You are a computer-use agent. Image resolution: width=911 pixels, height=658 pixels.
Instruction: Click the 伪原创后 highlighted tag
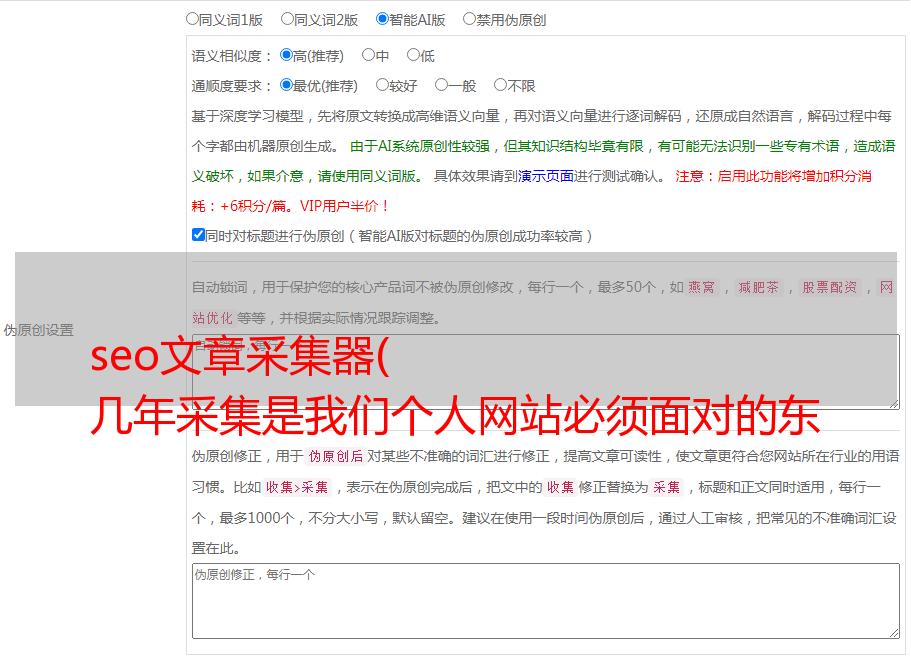336,456
